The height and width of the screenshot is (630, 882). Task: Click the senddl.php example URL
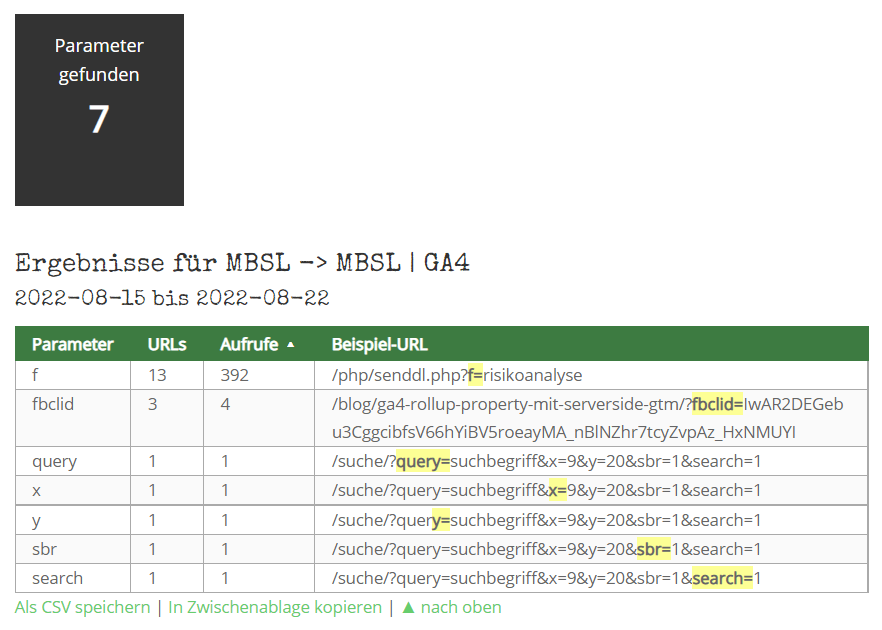point(456,375)
